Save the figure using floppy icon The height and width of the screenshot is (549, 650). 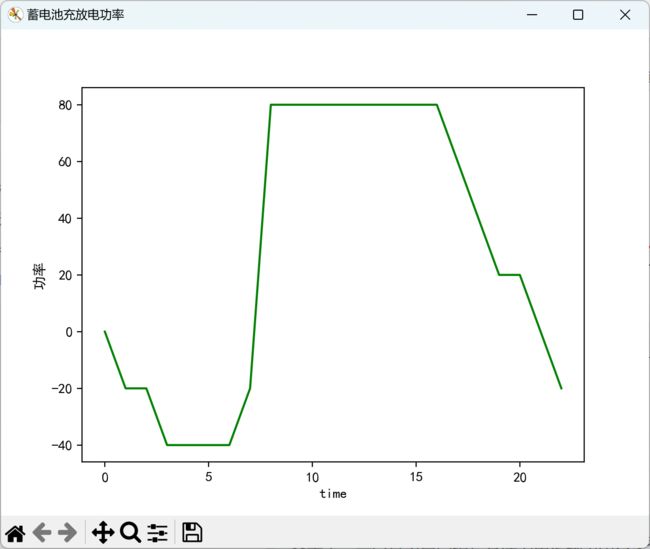192,532
